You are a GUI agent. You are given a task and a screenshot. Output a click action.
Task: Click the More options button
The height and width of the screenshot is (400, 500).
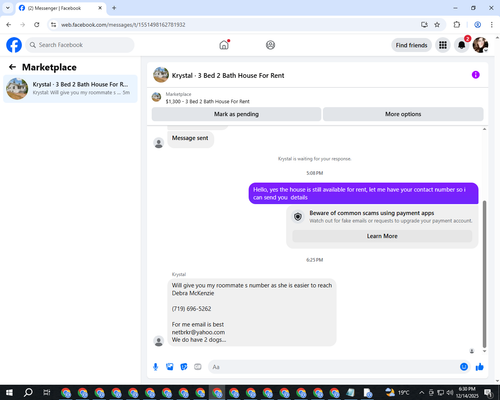click(x=403, y=114)
